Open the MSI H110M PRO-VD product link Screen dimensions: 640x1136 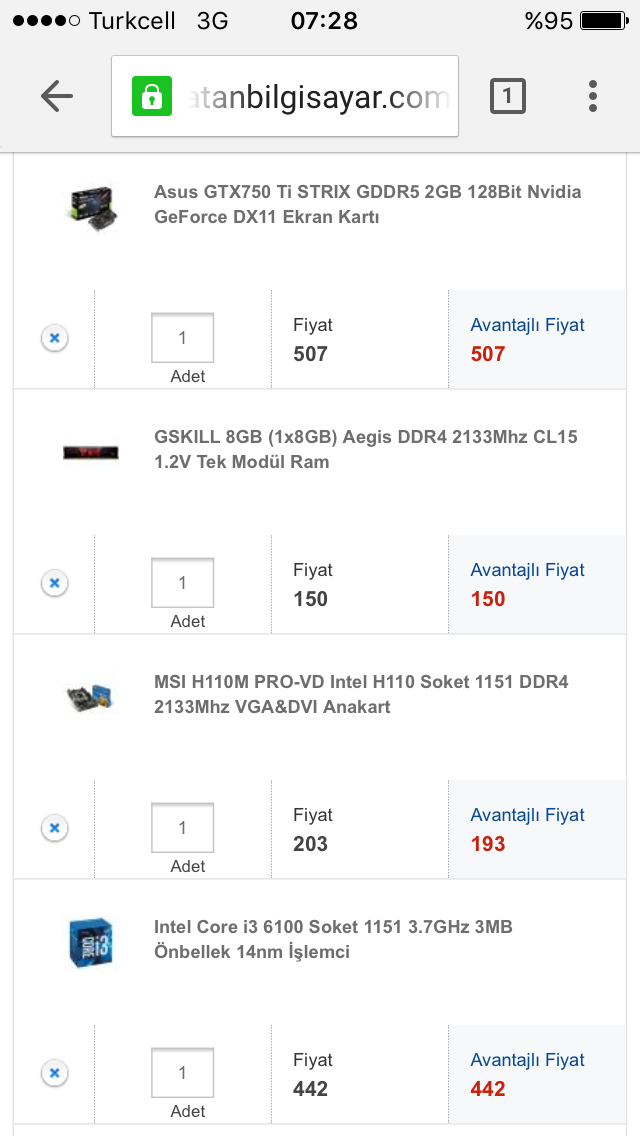tap(361, 694)
